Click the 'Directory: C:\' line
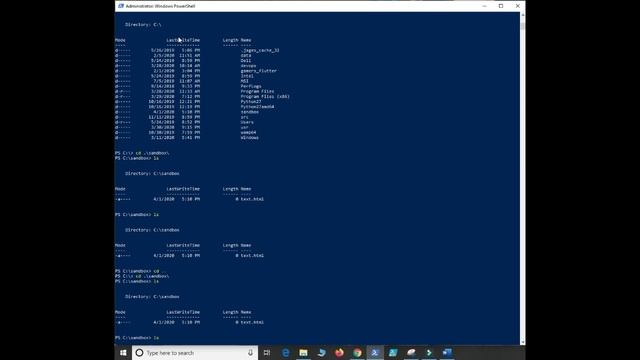 point(143,24)
